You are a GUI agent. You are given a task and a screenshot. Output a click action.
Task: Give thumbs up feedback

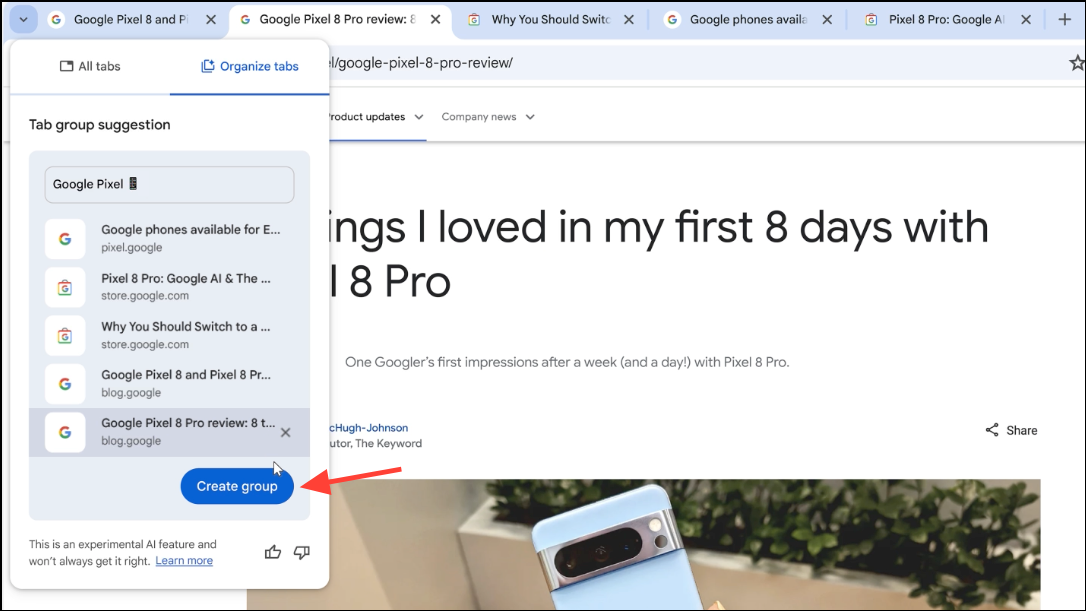pyautogui.click(x=273, y=552)
